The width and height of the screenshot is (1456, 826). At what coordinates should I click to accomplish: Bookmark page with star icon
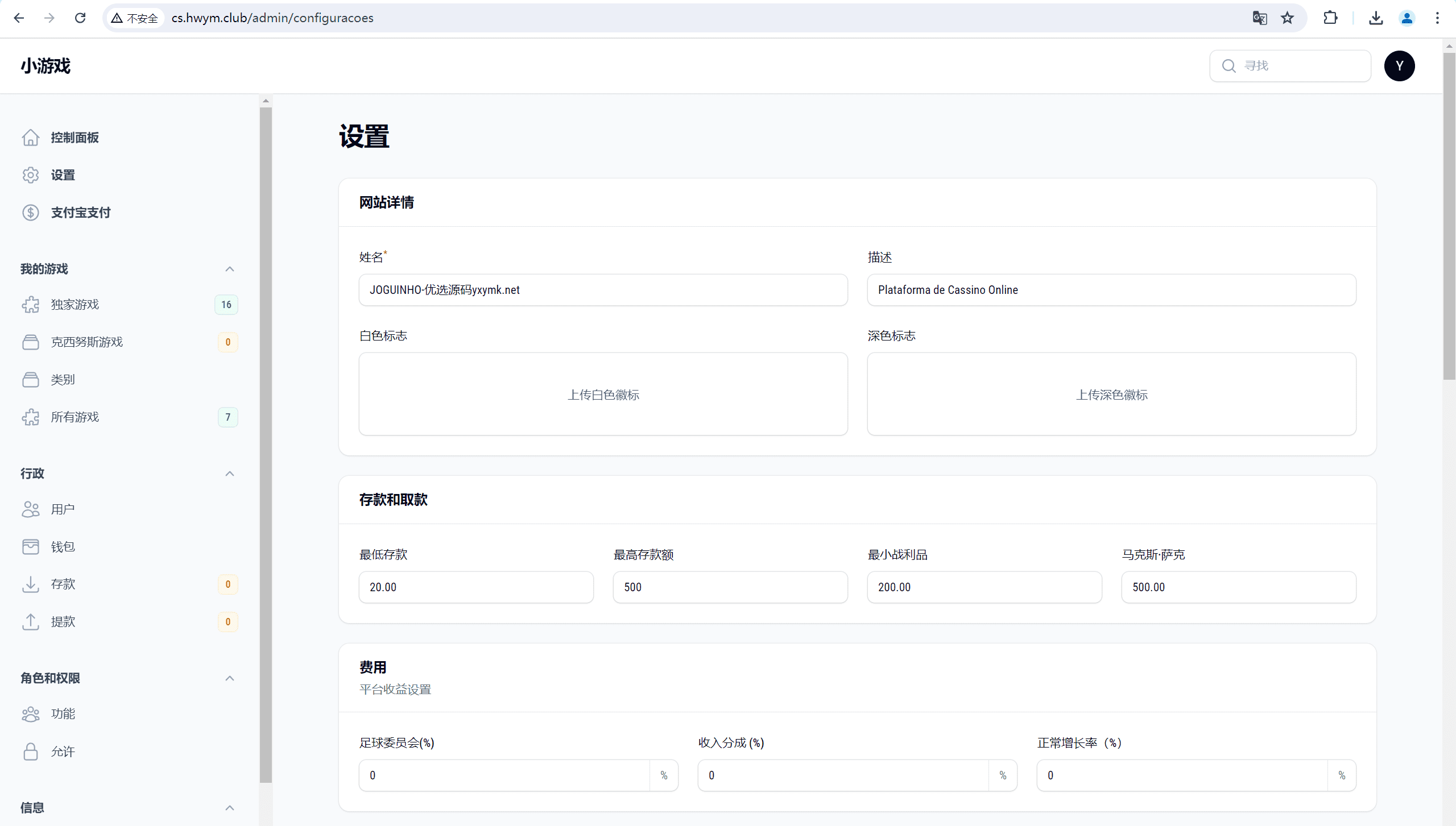click(1288, 18)
